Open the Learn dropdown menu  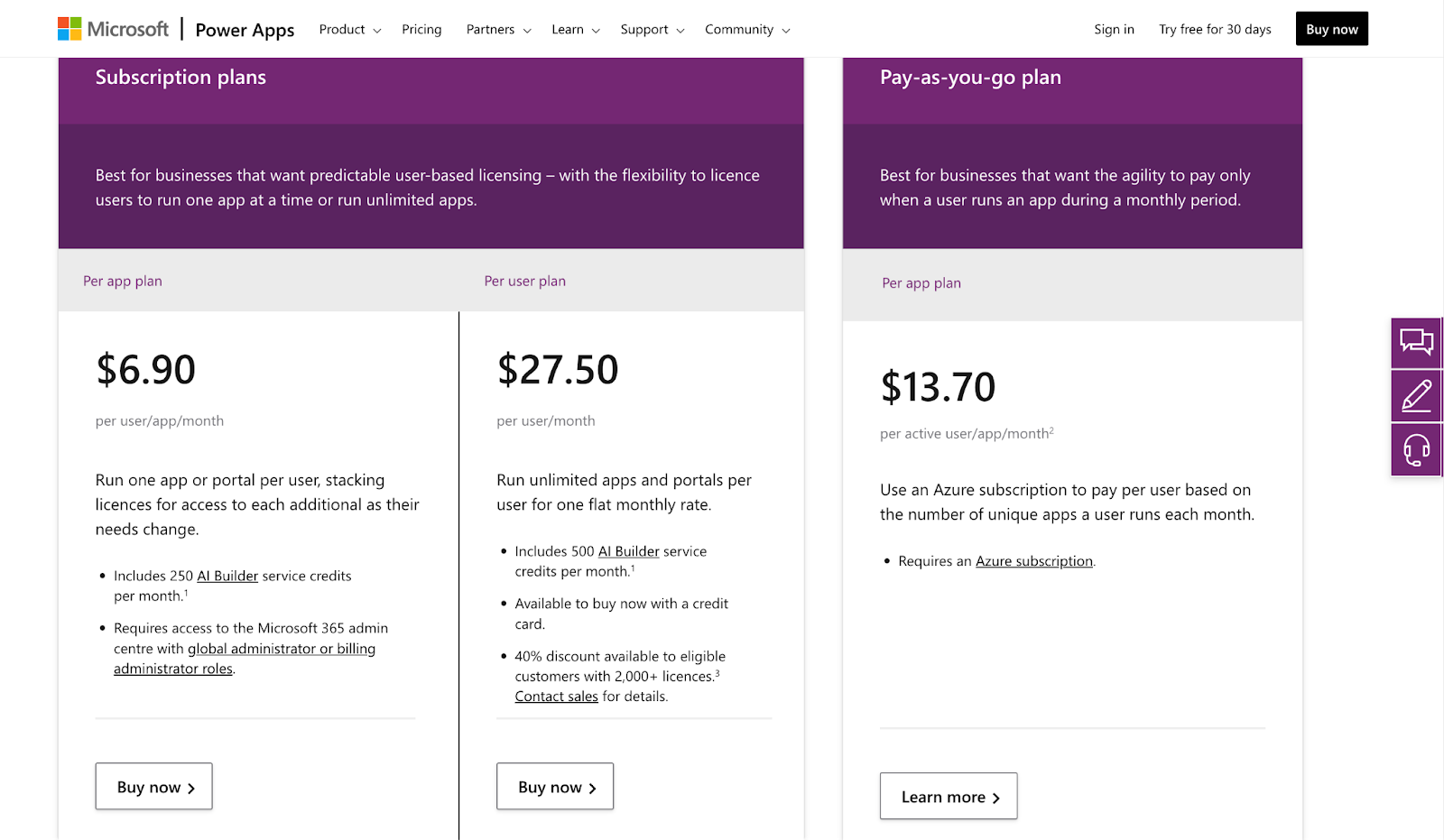point(575,30)
